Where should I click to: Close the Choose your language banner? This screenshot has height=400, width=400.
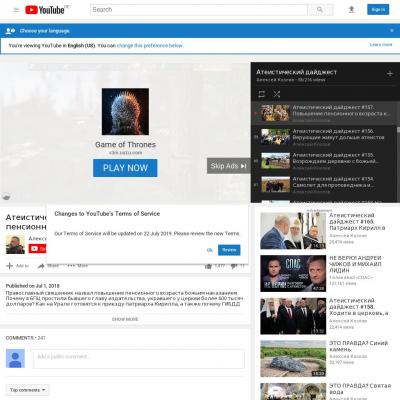pos(392,31)
